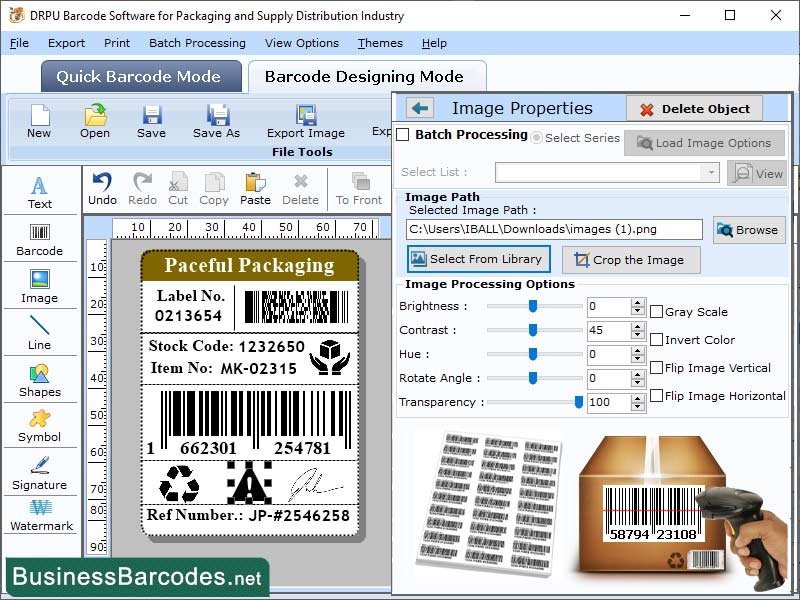Open the Batch Processing menu
This screenshot has width=800, height=600.
click(x=197, y=43)
